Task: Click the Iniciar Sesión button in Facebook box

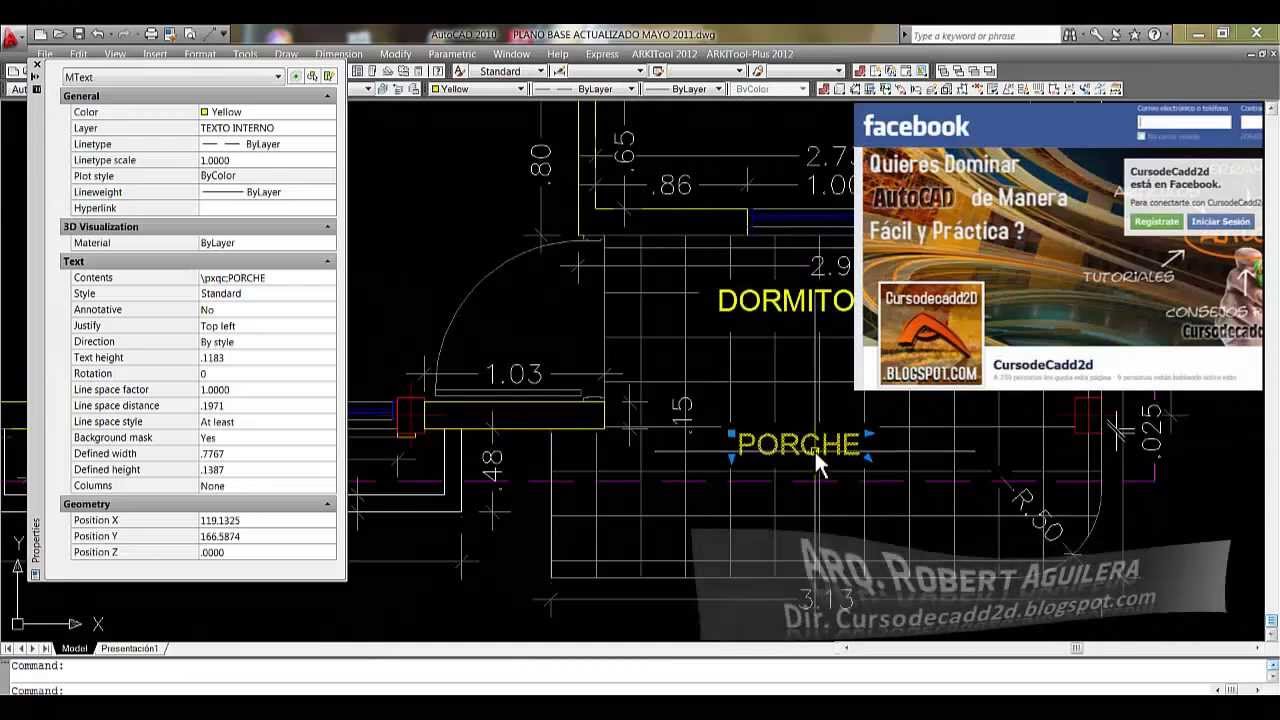Action: coord(1220,221)
